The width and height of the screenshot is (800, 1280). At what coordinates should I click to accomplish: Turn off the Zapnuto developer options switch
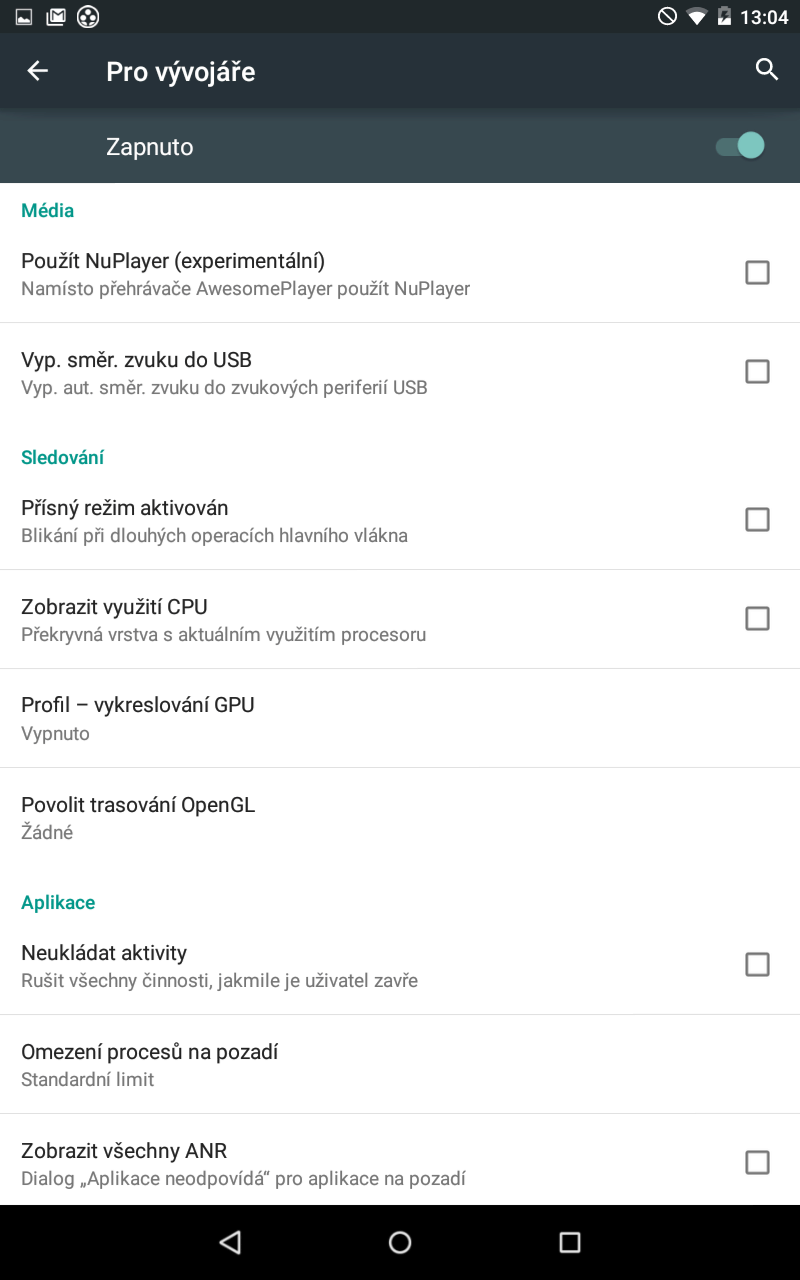click(x=740, y=146)
